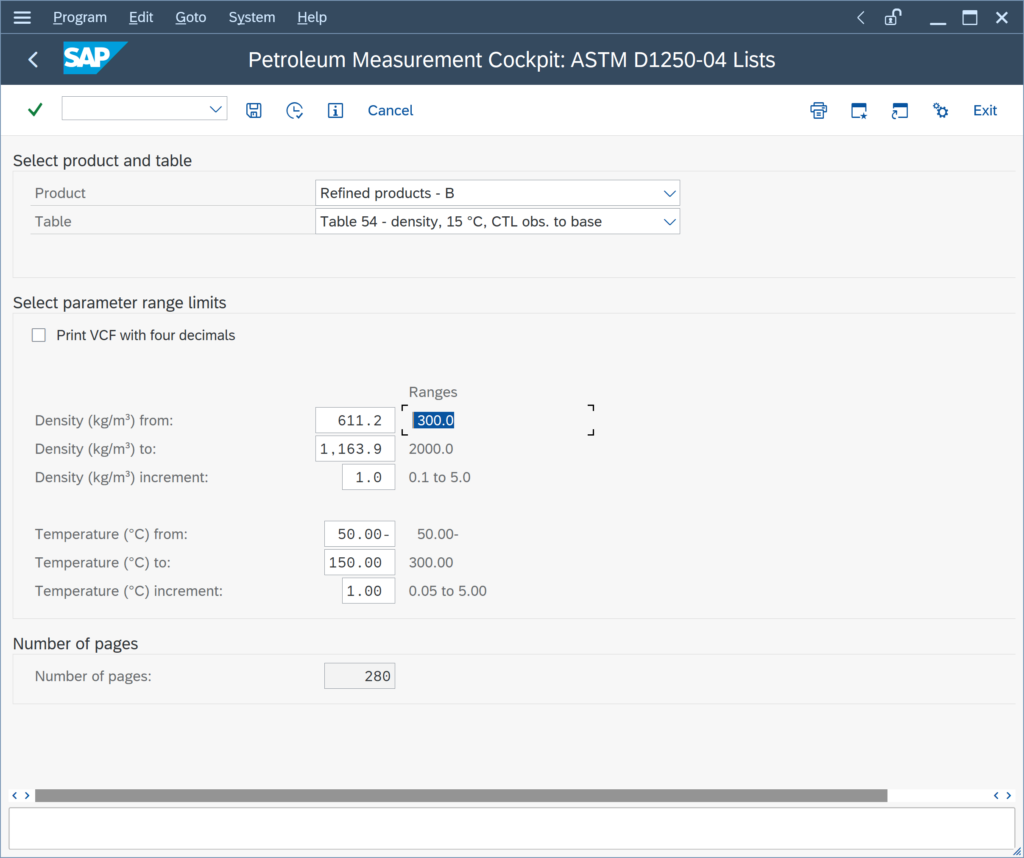1024x858 pixels.
Task: Click the Number of pages field
Action: 359,676
